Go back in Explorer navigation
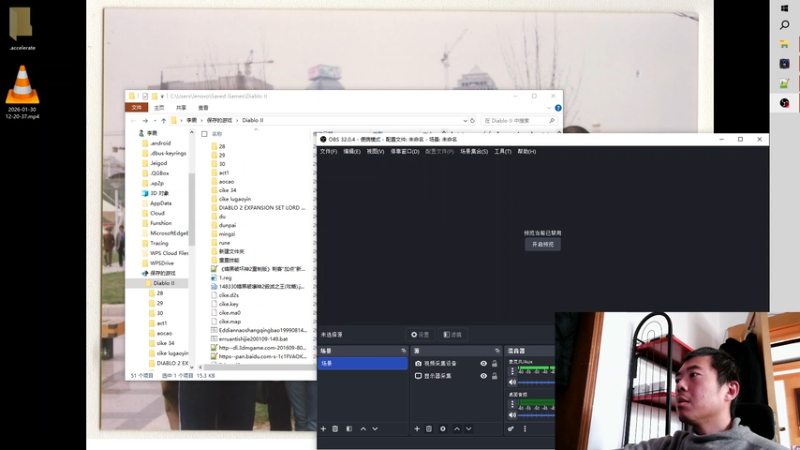Viewport: 800px width, 450px height. click(x=133, y=120)
